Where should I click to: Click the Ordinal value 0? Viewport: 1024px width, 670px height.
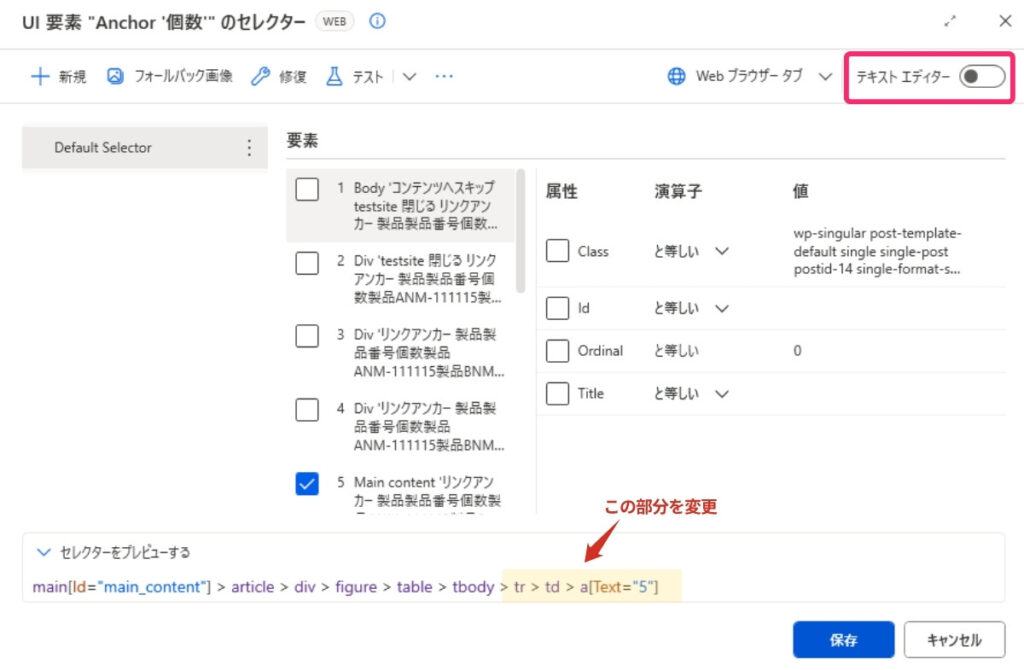(x=797, y=351)
